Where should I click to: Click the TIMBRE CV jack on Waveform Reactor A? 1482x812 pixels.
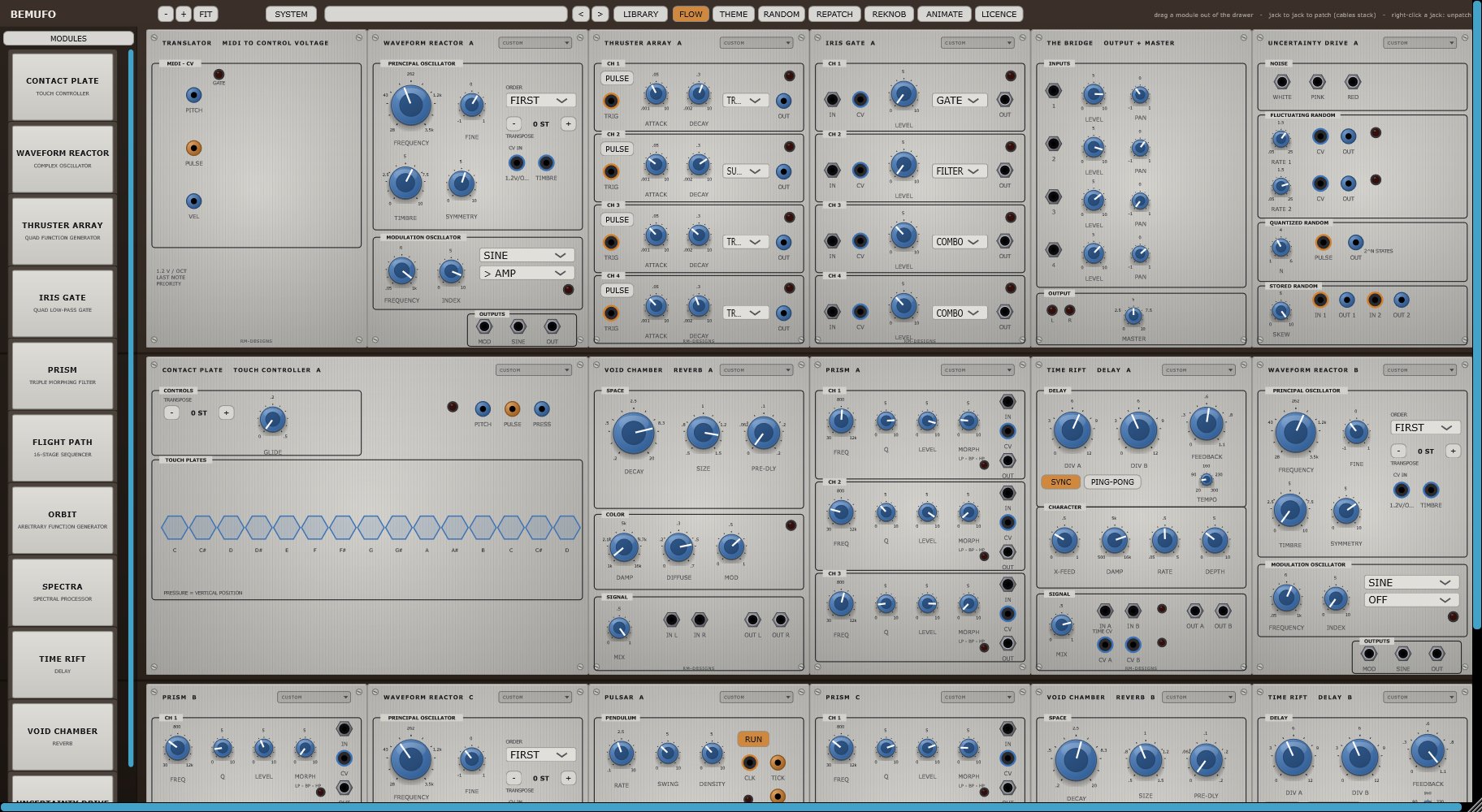click(x=546, y=163)
